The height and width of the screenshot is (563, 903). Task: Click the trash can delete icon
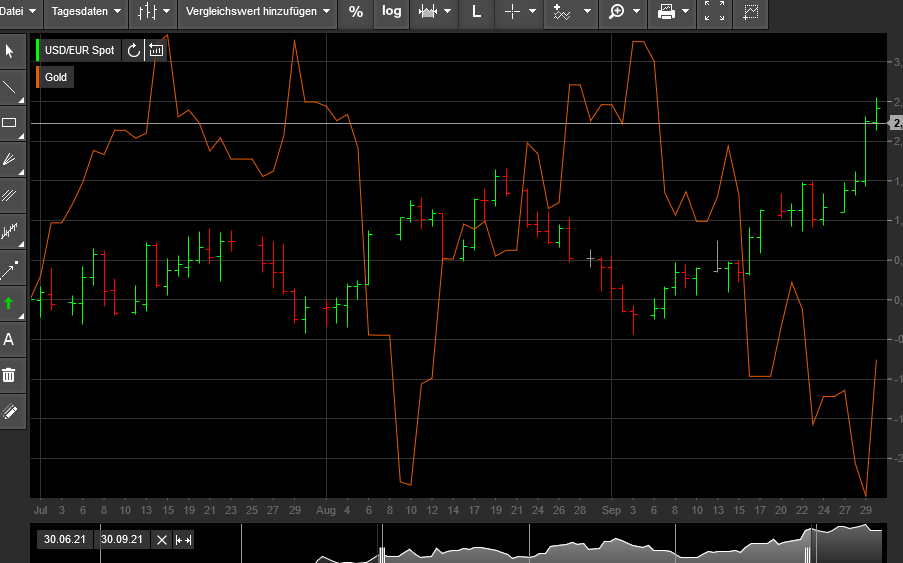coord(10,375)
